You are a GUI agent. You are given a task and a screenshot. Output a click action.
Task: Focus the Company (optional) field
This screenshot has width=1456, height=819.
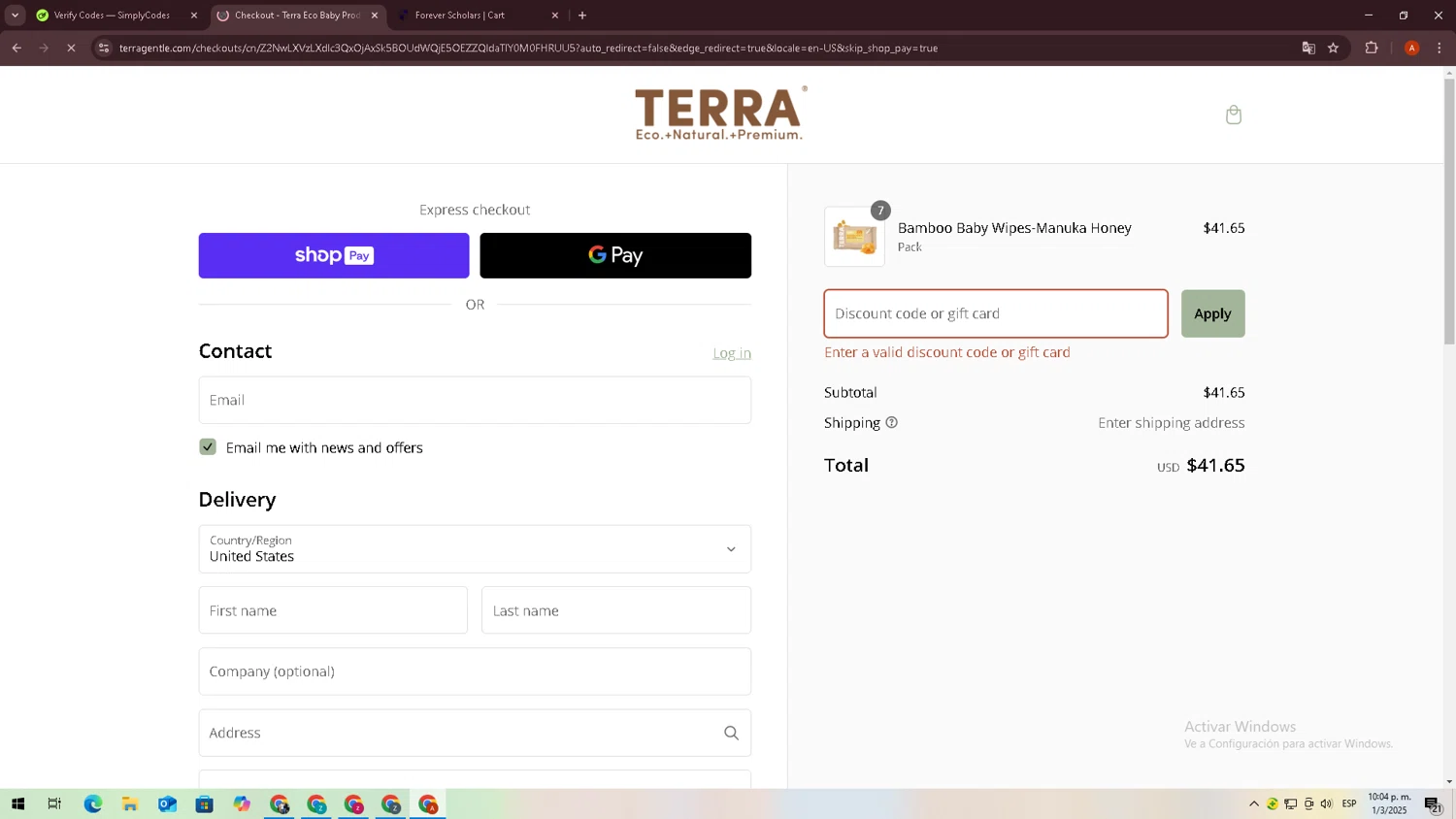475,672
